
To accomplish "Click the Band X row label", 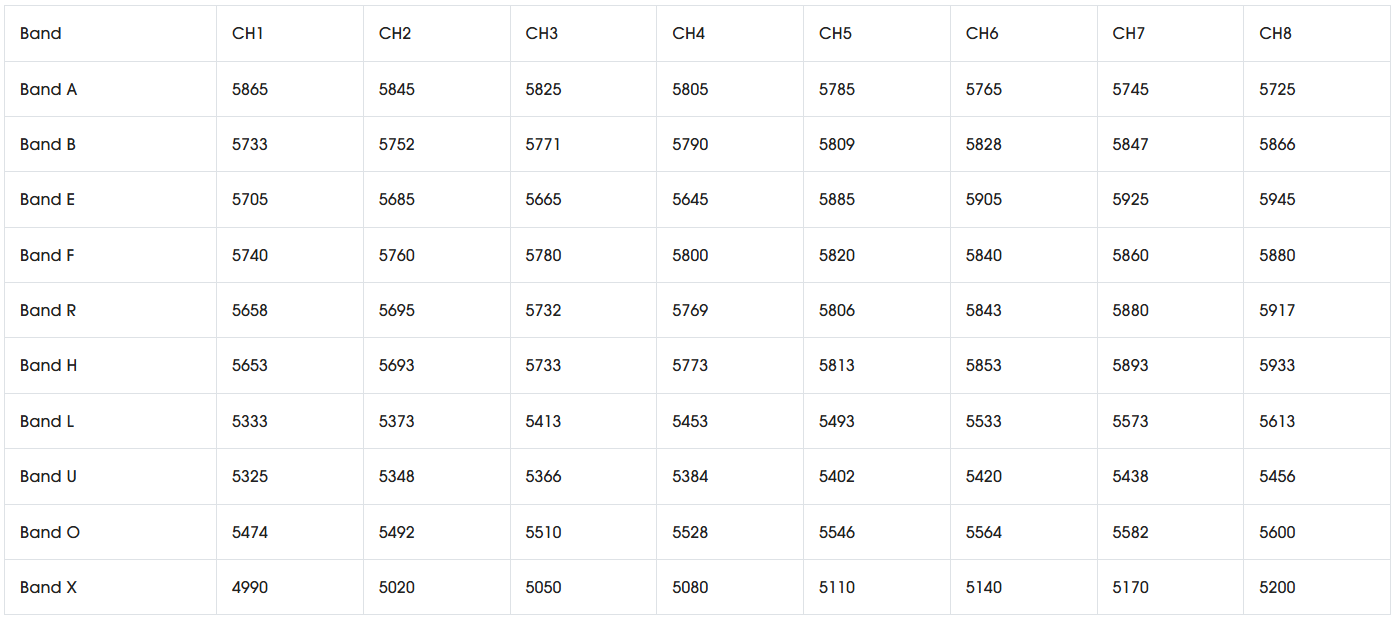I will (48, 588).
